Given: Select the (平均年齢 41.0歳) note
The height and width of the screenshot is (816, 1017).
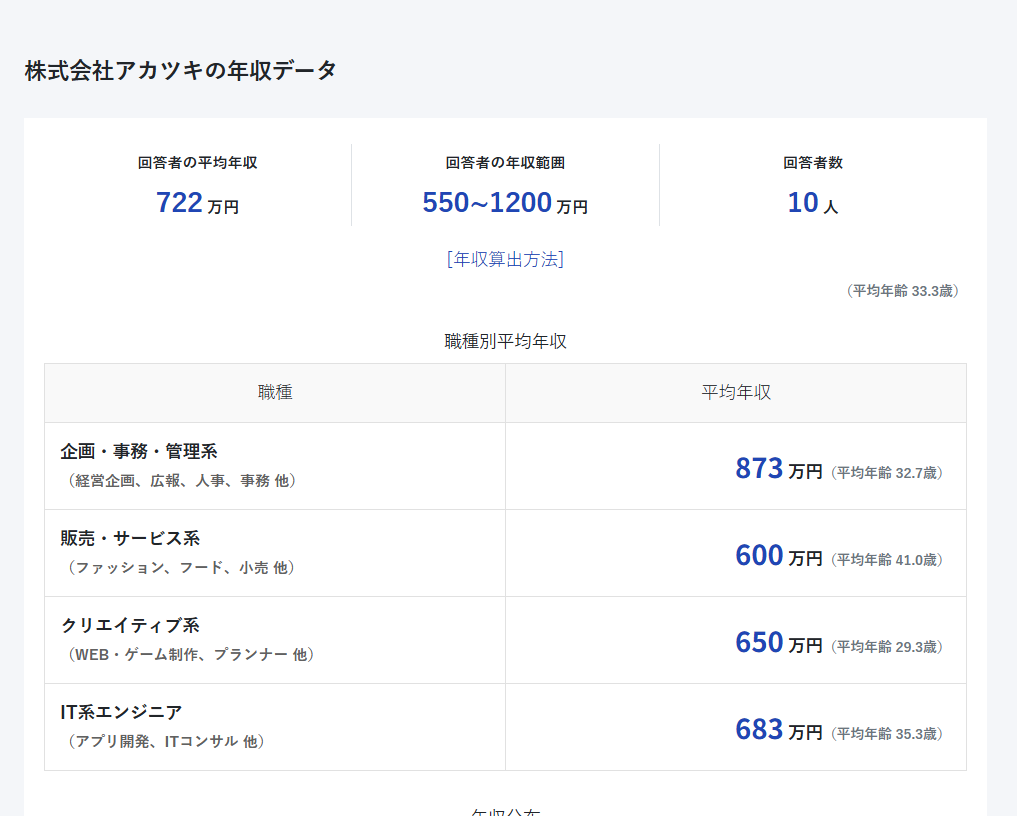Looking at the screenshot, I should (887, 560).
